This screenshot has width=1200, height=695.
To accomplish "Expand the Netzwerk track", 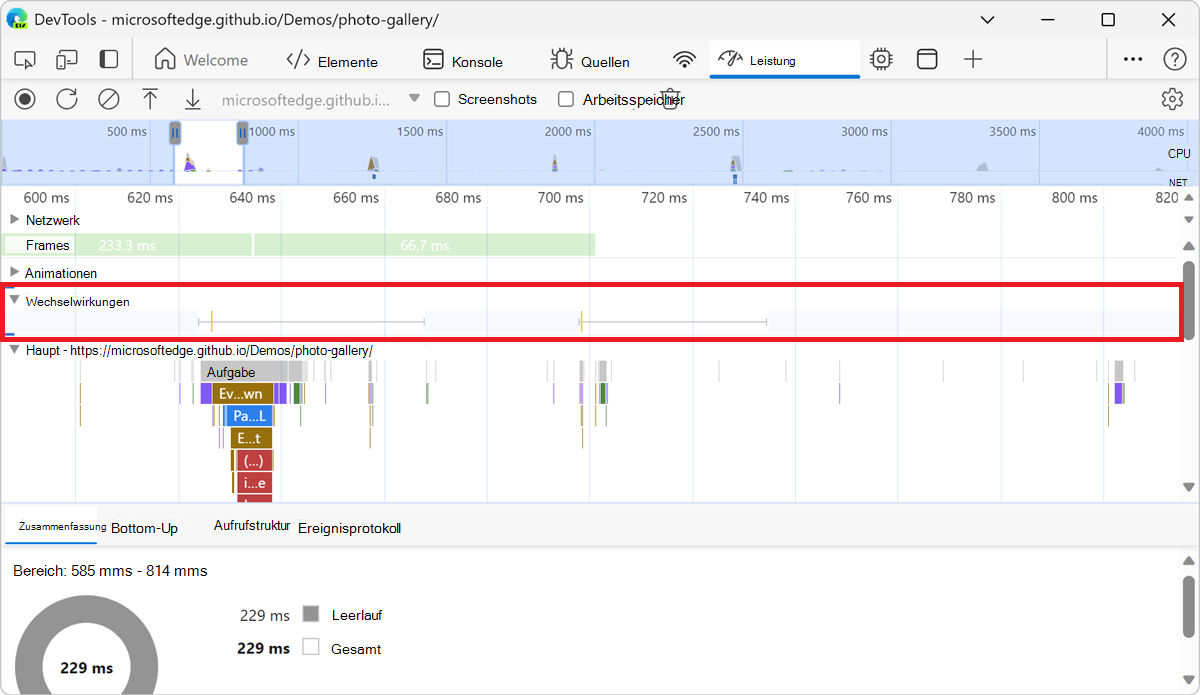I will pos(14,220).
